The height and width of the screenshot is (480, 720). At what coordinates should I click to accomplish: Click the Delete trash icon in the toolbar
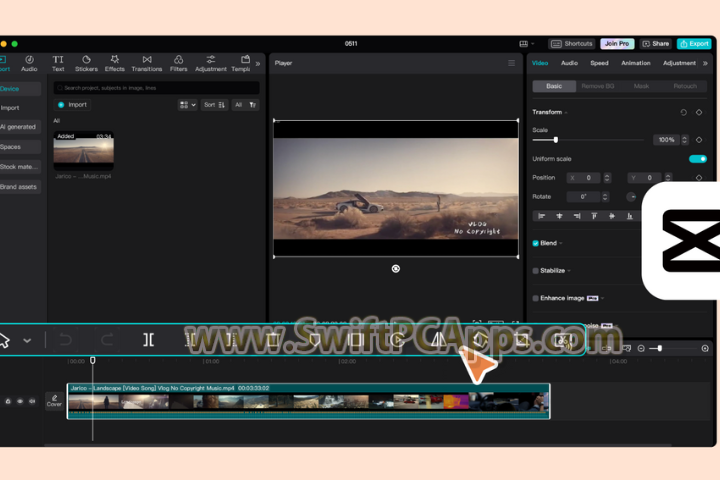273,340
